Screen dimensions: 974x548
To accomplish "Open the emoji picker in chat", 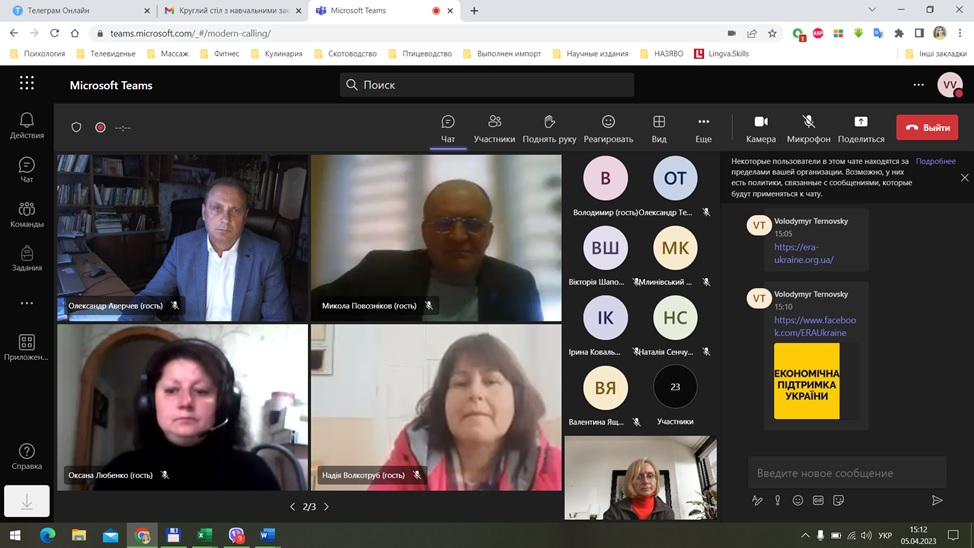I will [x=798, y=500].
